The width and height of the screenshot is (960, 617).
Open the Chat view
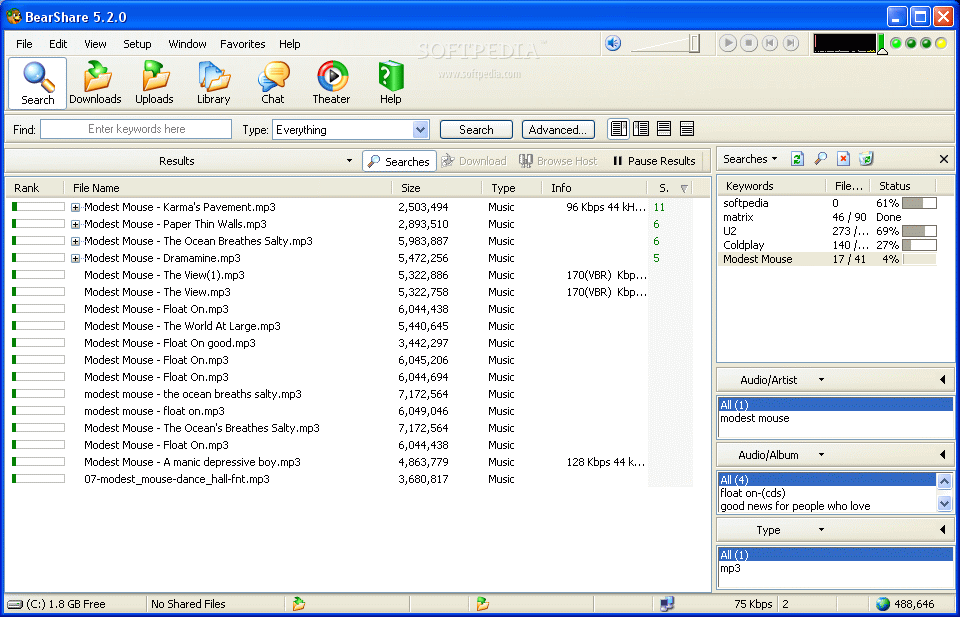pos(272,83)
